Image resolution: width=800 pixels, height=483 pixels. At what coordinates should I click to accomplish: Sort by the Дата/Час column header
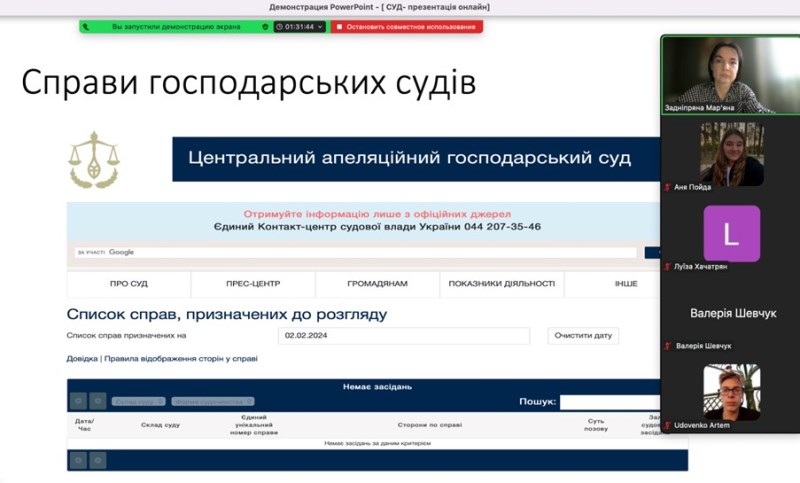point(84,425)
